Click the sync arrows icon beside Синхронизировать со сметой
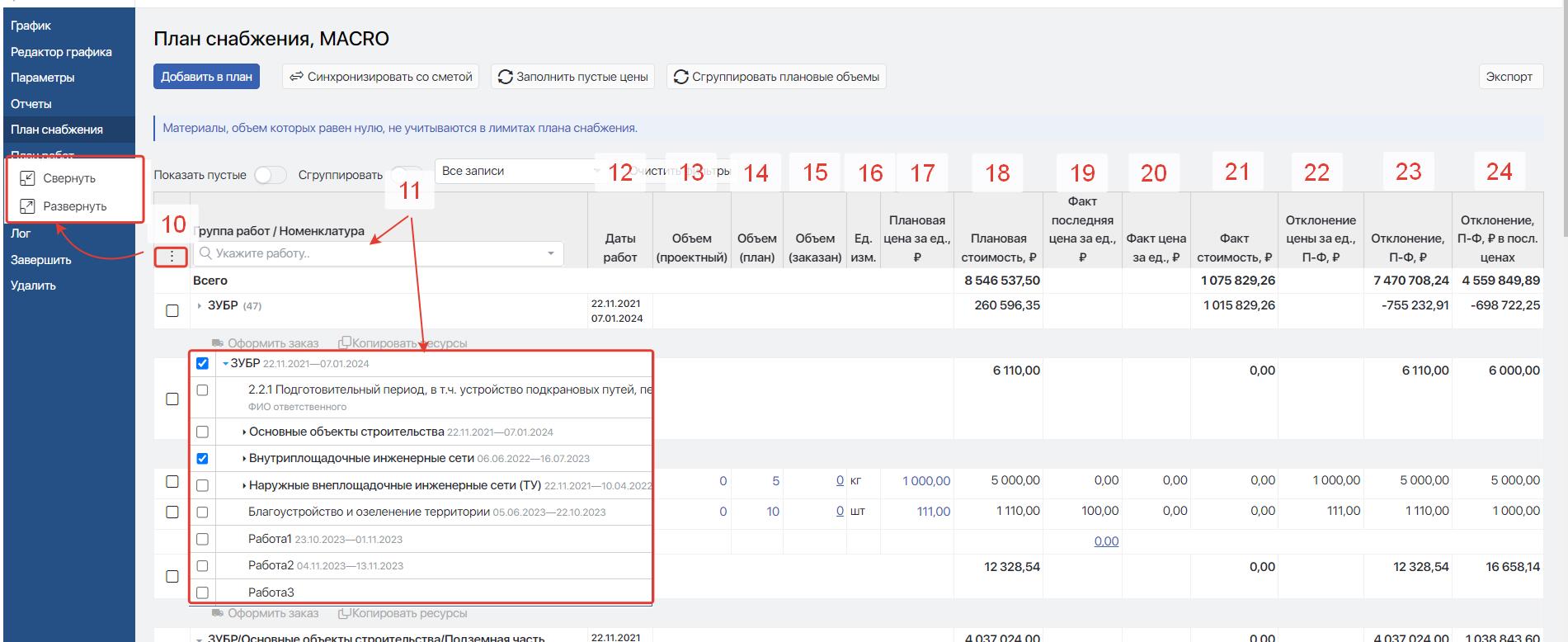 pos(295,77)
